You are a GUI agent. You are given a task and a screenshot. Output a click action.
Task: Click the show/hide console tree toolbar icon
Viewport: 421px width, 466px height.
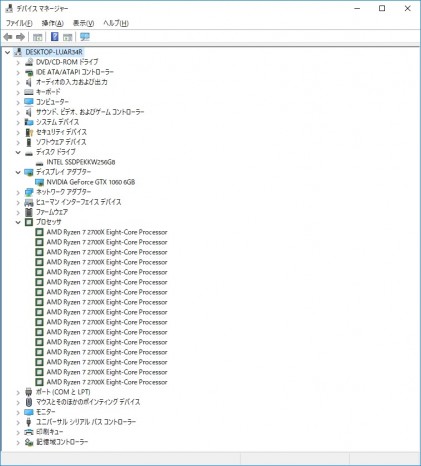[37, 37]
